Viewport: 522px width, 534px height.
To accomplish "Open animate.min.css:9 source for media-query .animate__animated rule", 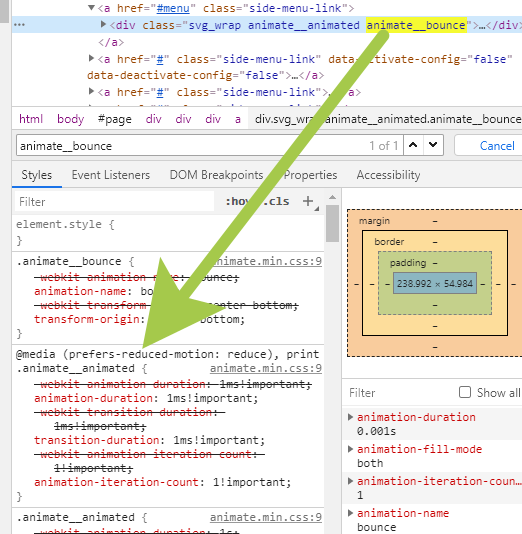I will click(x=266, y=368).
